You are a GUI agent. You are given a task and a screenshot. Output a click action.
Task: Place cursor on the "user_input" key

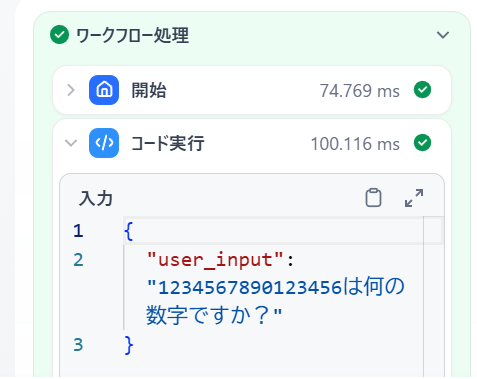(x=215, y=260)
